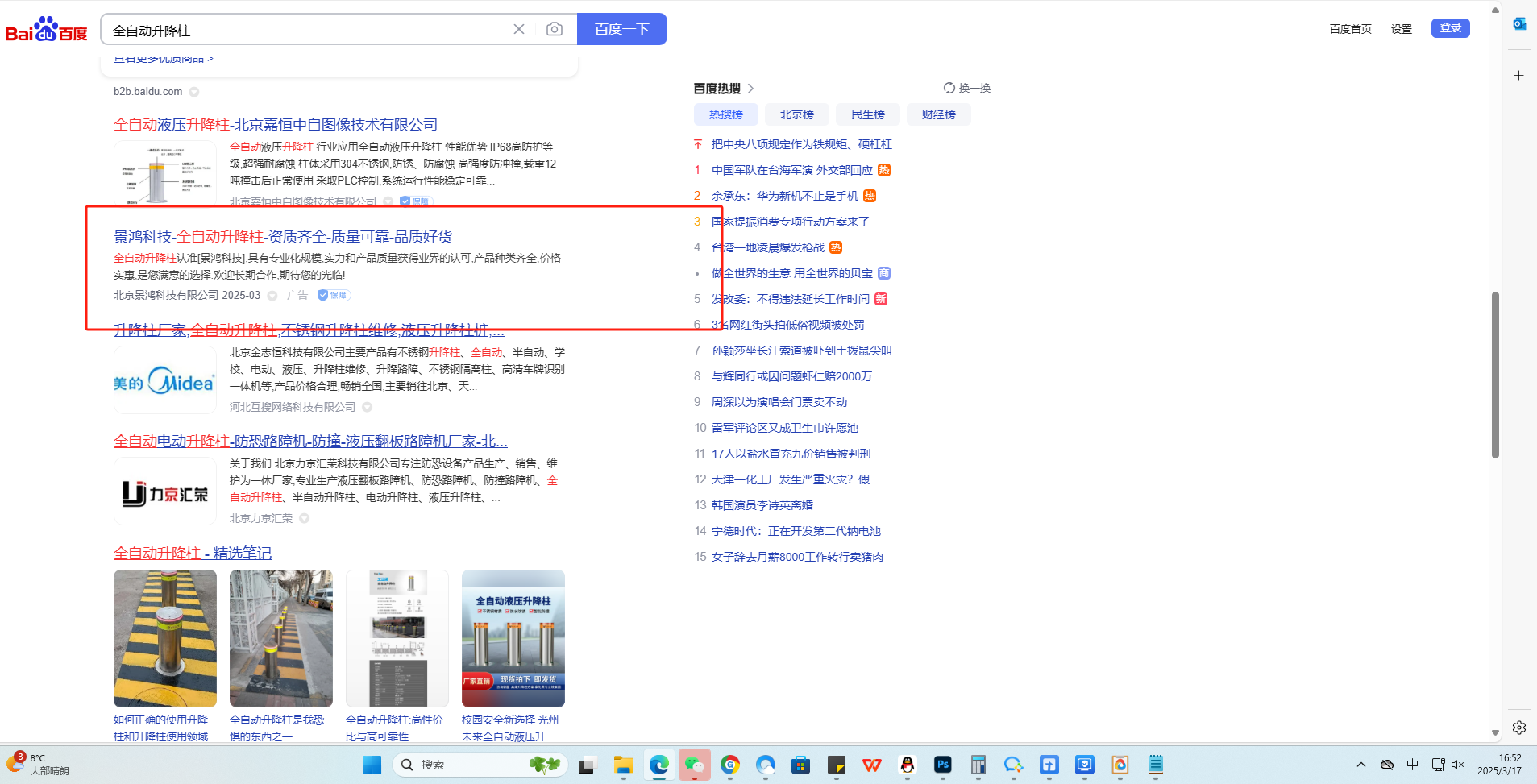Image resolution: width=1537 pixels, height=784 pixels.
Task: Switch to the 财经榜 tab
Action: 938,115
